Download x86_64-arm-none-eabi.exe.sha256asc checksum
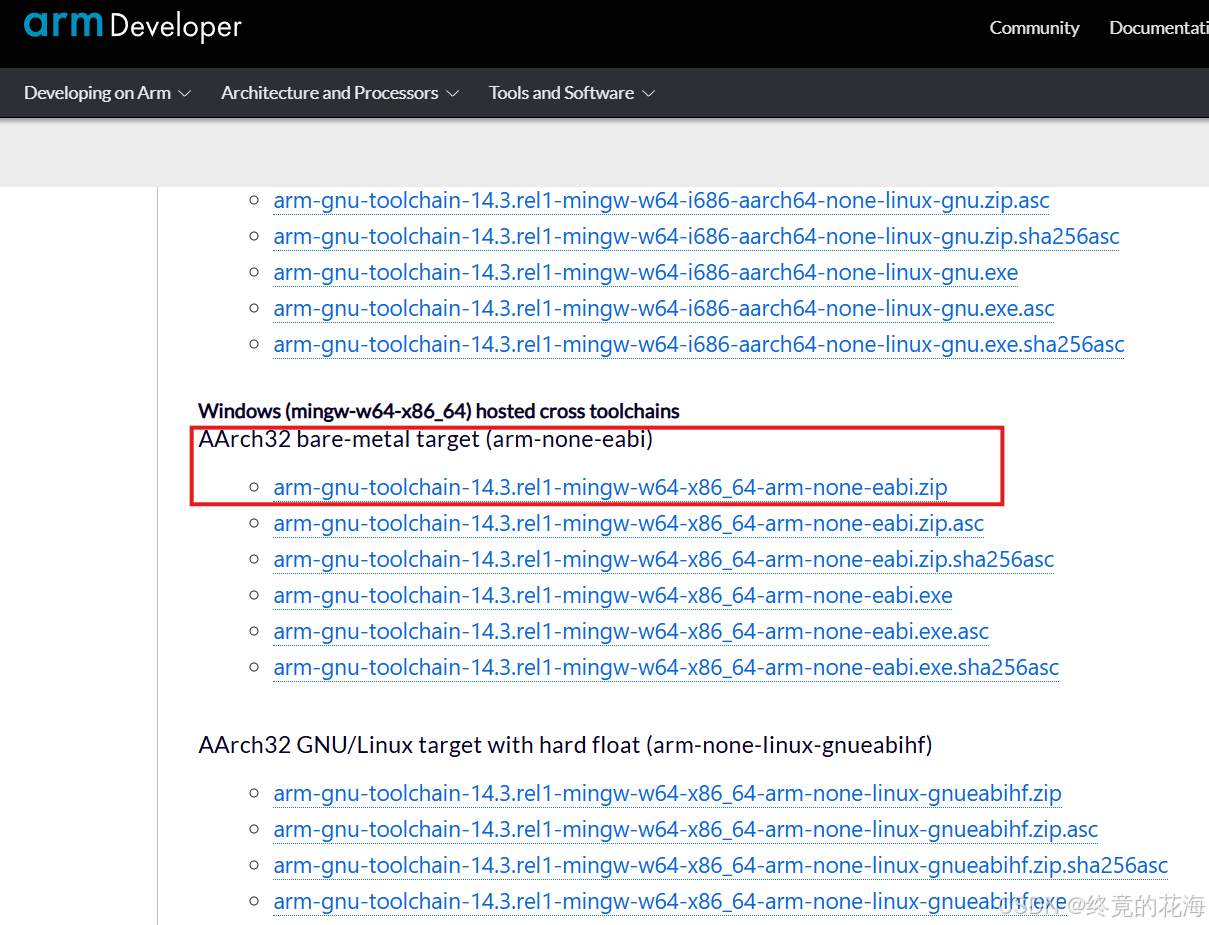This screenshot has width=1209, height=925. pyautogui.click(x=666, y=668)
